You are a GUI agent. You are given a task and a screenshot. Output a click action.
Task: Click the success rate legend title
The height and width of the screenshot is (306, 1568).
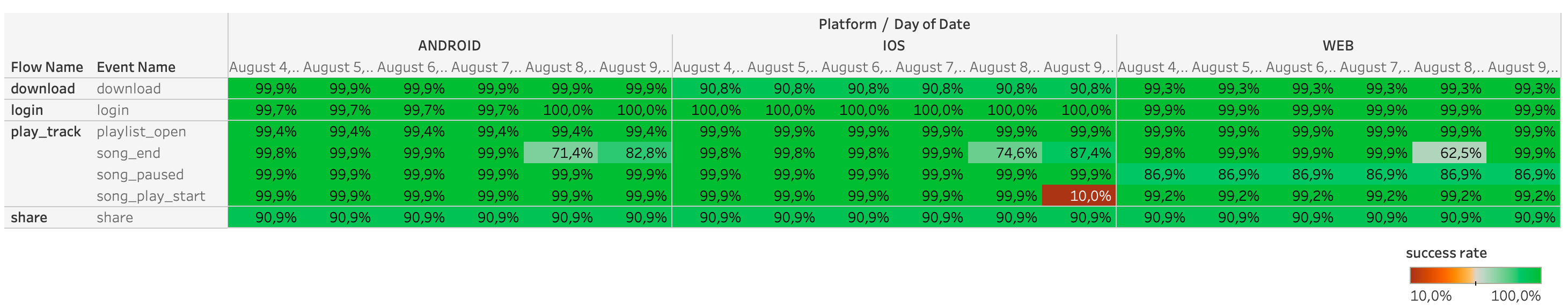(x=1446, y=253)
